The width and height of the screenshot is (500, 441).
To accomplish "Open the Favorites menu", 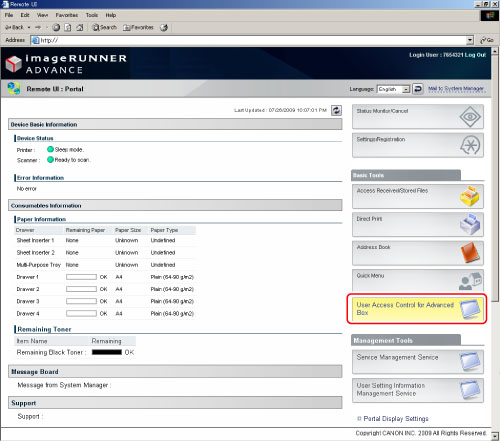I will point(67,15).
